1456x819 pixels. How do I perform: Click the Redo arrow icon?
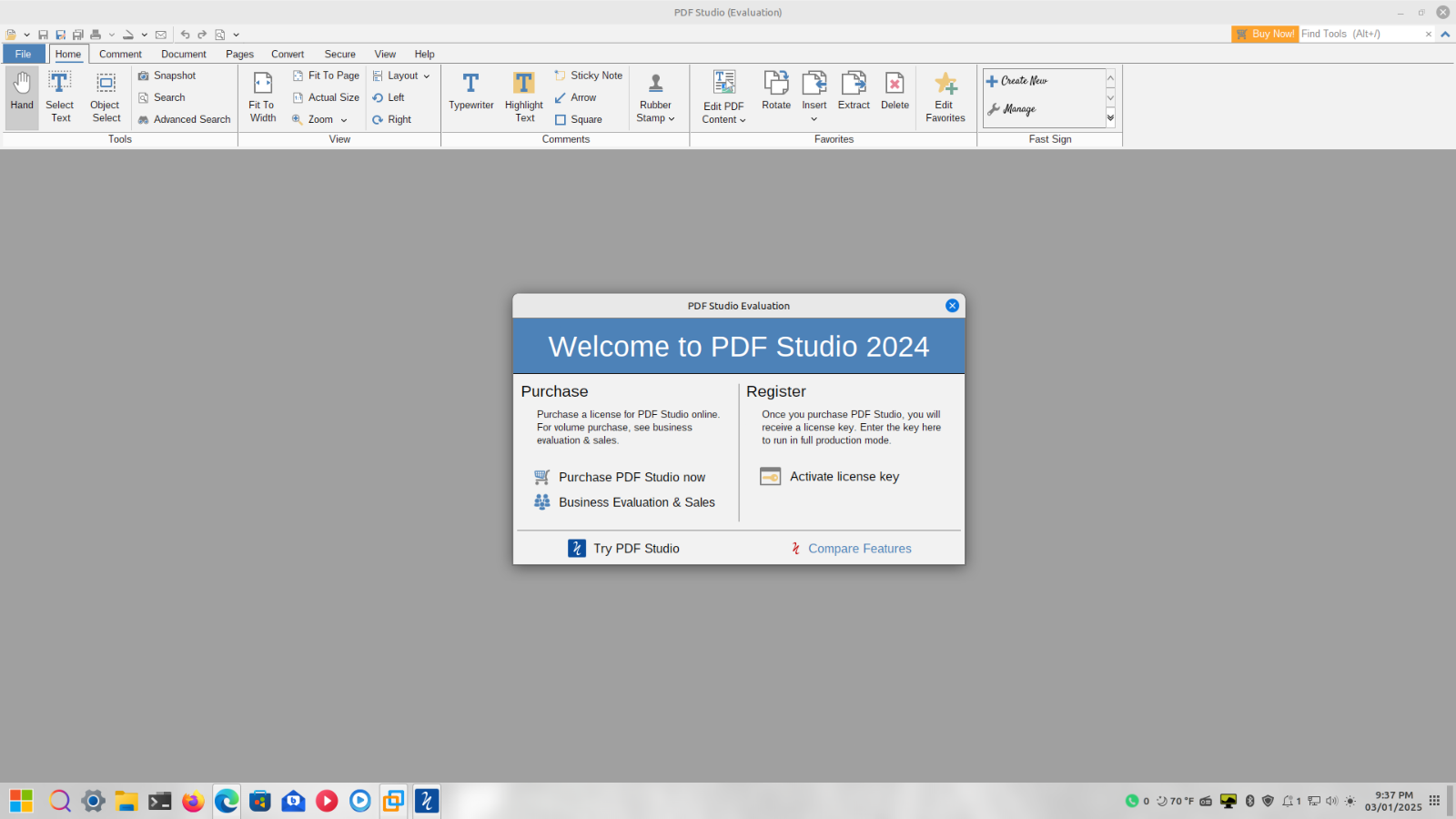[x=202, y=35]
